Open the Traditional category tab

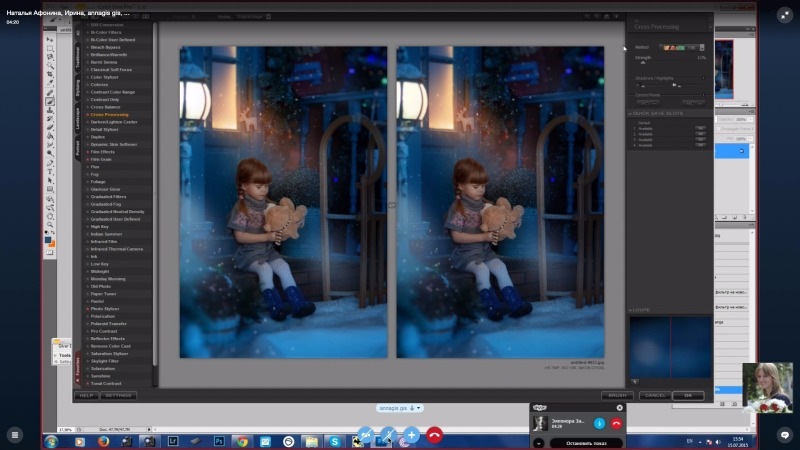click(78, 57)
